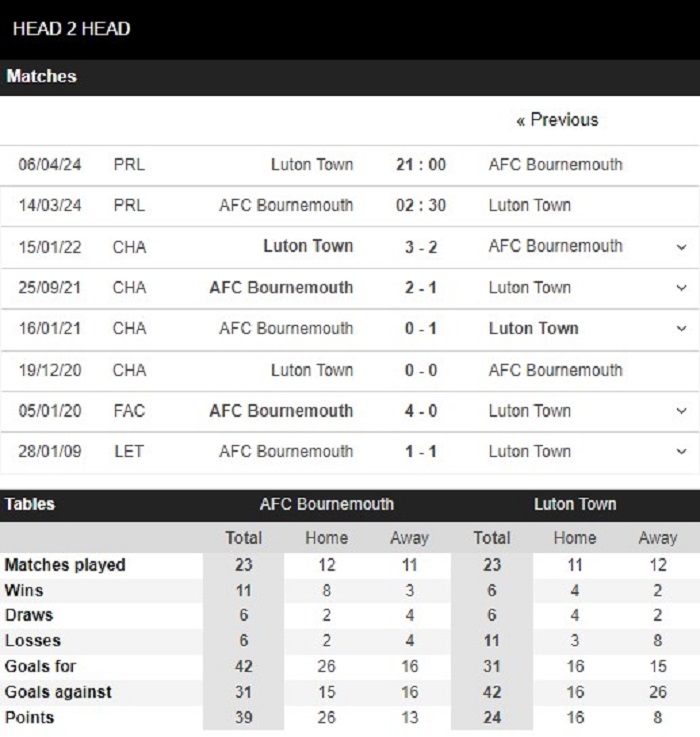Click the 02 : 30 kickoff time
Image resolution: width=700 pixels, height=737 pixels.
(421, 205)
